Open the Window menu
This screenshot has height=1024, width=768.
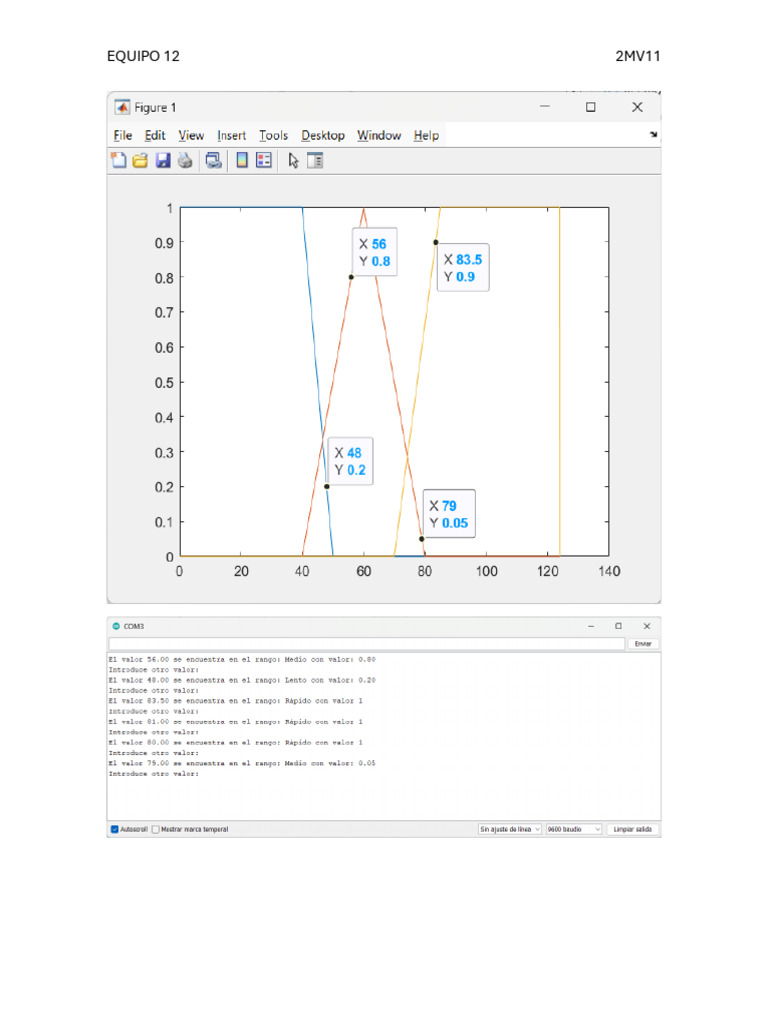379,135
